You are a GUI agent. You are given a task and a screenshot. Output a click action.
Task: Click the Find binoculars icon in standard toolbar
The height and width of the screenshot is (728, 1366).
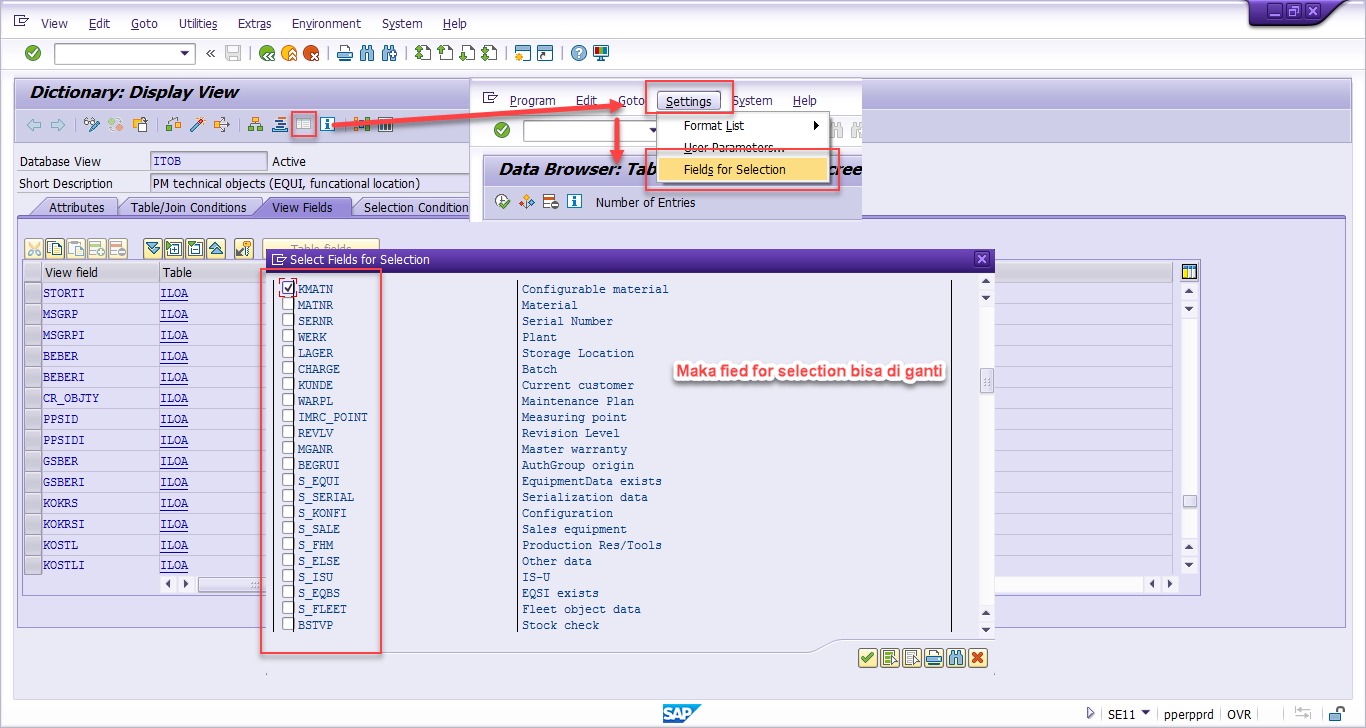[x=366, y=53]
